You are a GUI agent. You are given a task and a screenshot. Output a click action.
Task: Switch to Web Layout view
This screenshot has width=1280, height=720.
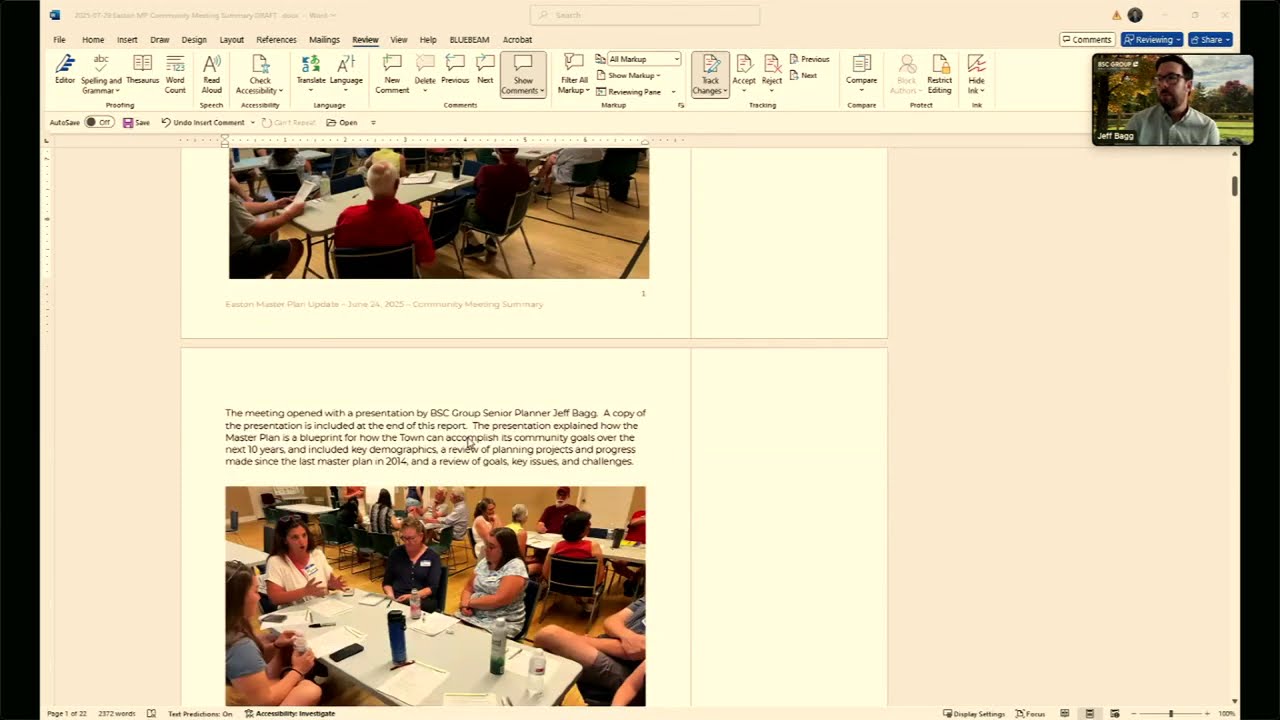point(1114,713)
